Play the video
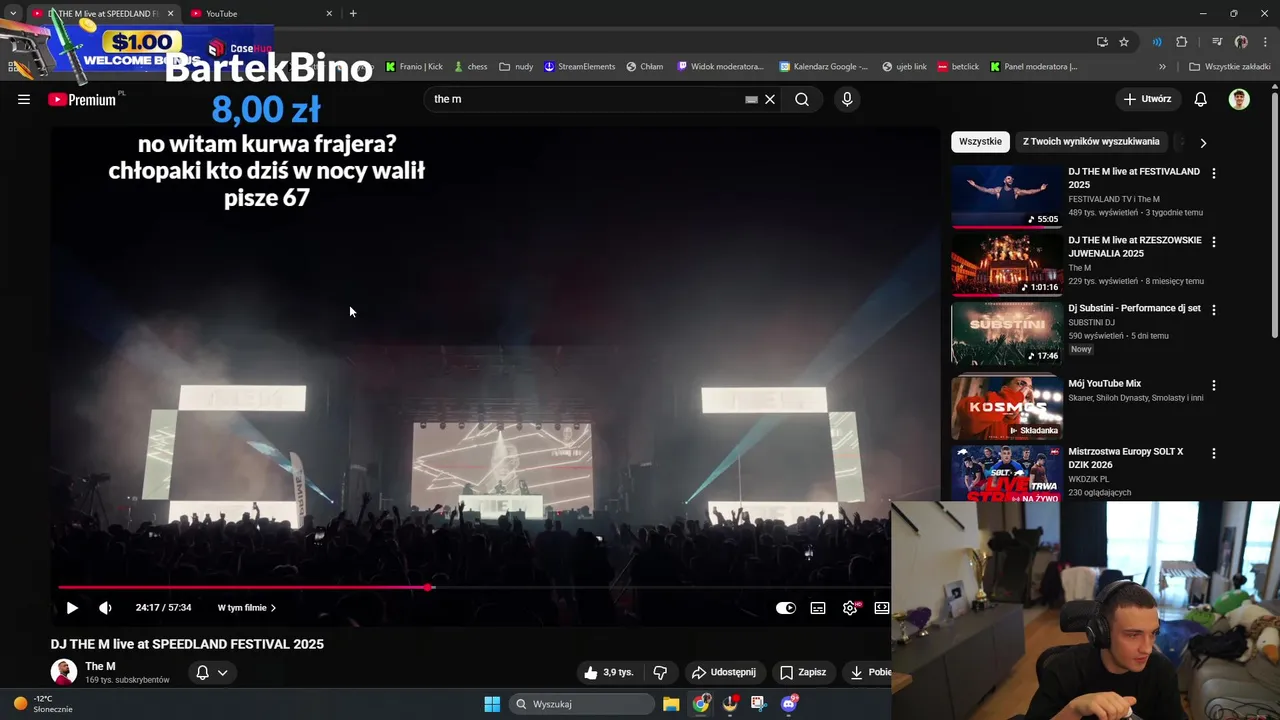 (x=72, y=608)
